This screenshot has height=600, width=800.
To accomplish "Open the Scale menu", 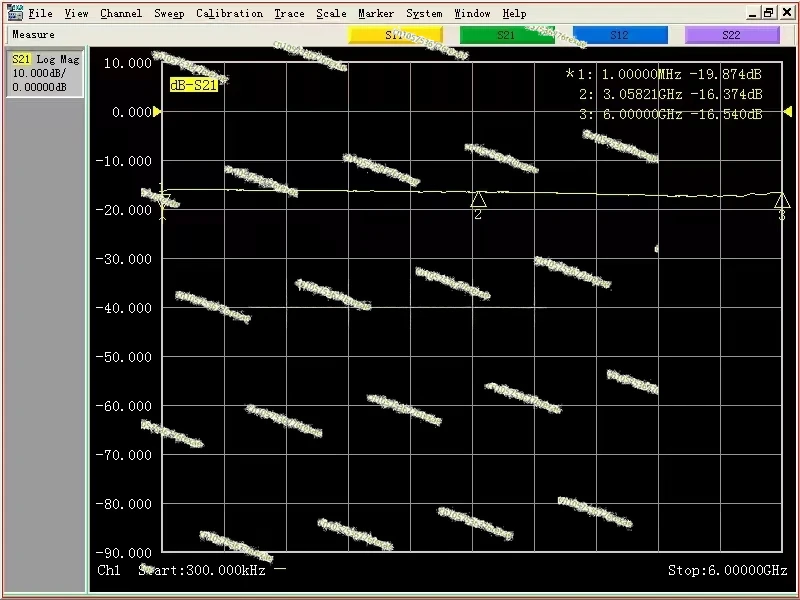I will [331, 14].
